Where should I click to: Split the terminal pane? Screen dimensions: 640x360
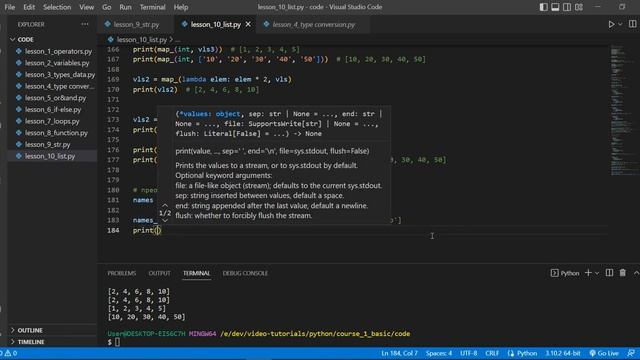coord(609,273)
